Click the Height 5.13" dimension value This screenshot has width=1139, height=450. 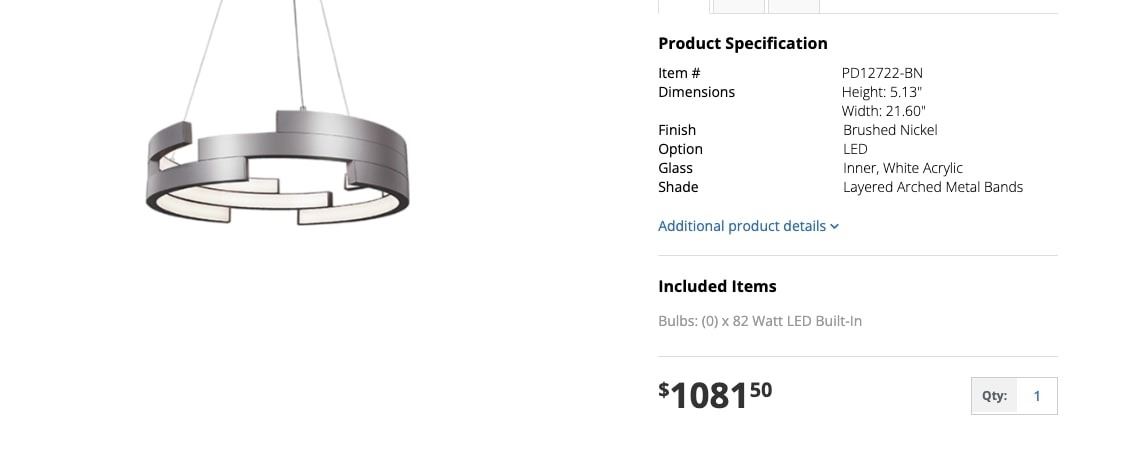pos(882,92)
